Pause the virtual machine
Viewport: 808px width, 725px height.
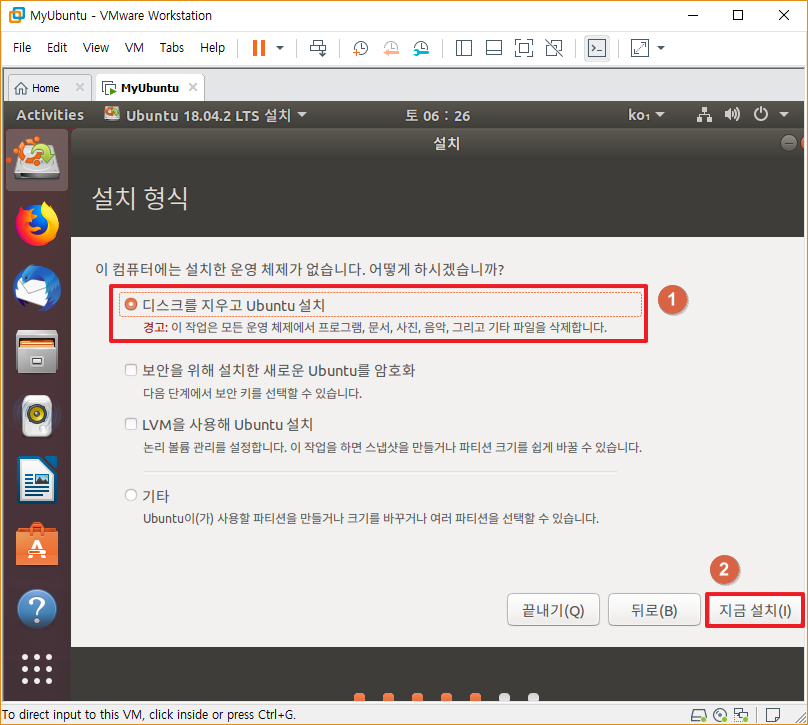click(x=259, y=48)
